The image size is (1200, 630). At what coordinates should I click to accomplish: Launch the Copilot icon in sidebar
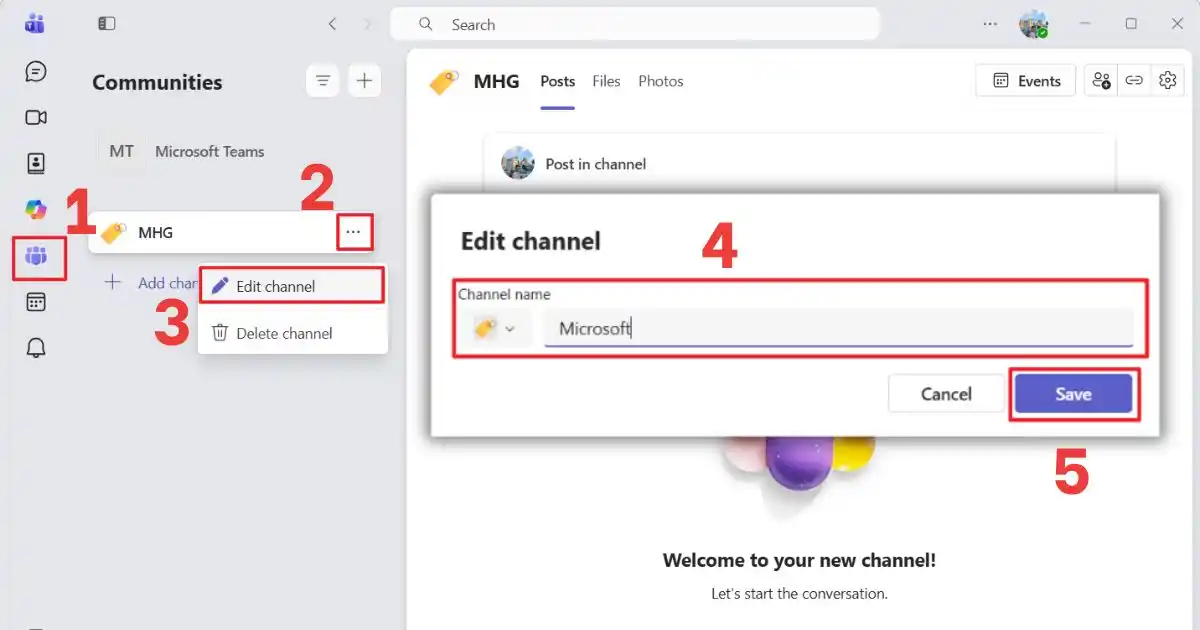click(36, 209)
